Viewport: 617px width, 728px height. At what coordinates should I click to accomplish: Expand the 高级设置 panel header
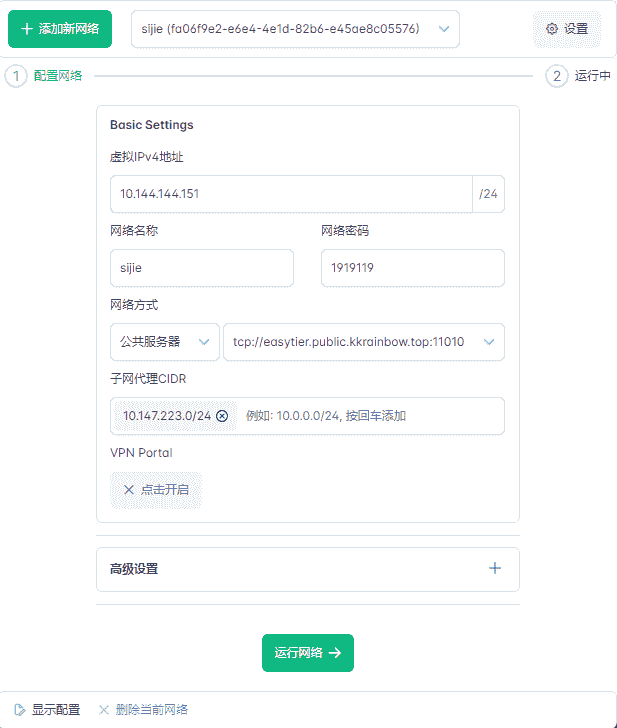(x=300, y=569)
